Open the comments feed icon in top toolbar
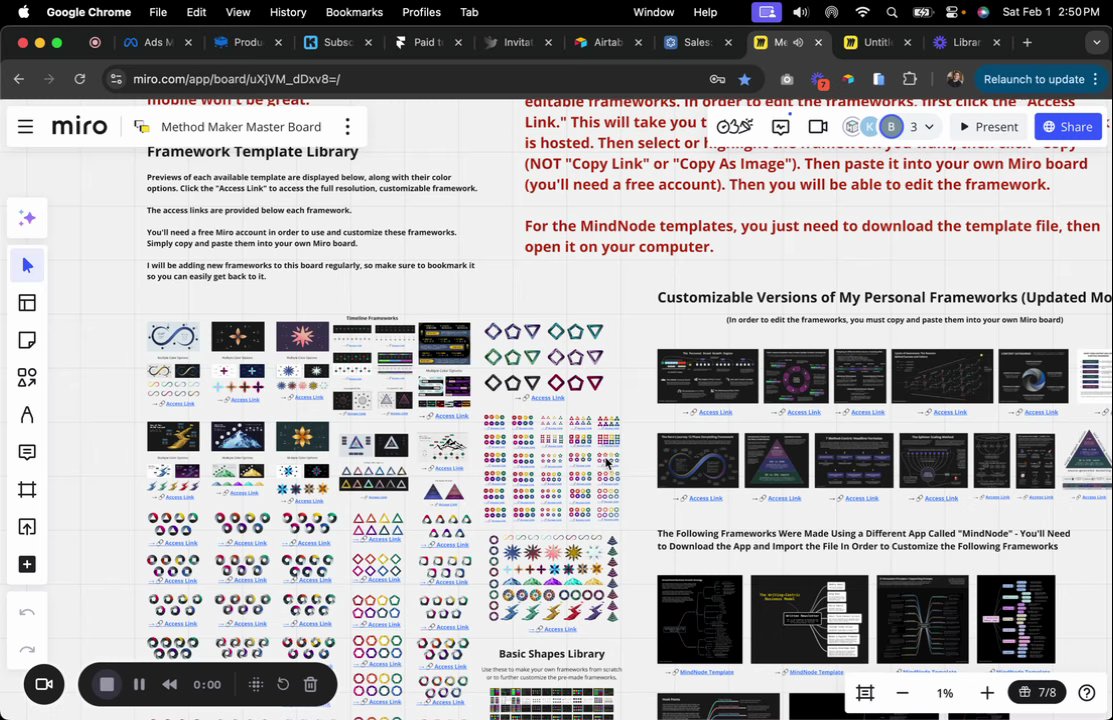 (x=781, y=127)
